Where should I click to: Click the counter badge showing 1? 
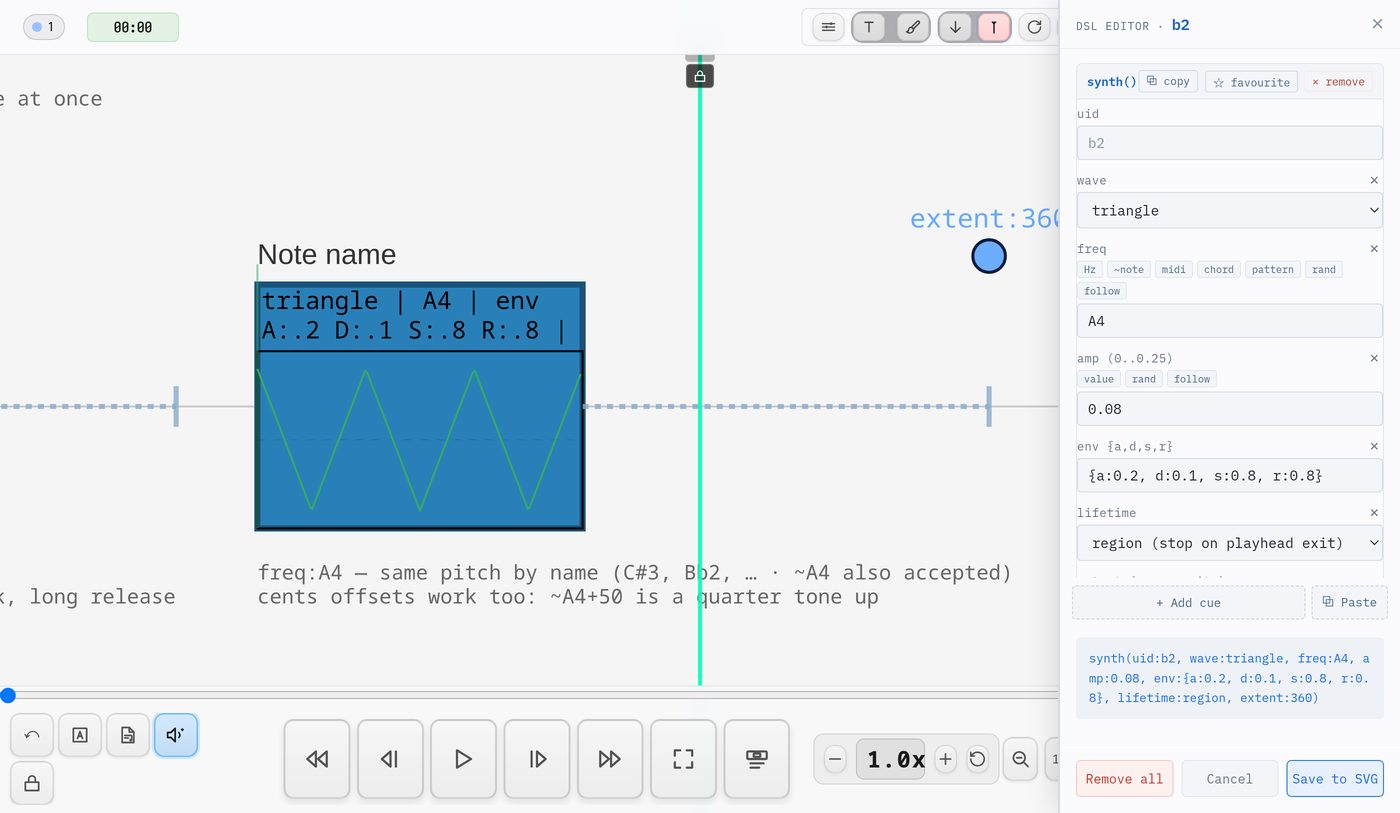44,27
